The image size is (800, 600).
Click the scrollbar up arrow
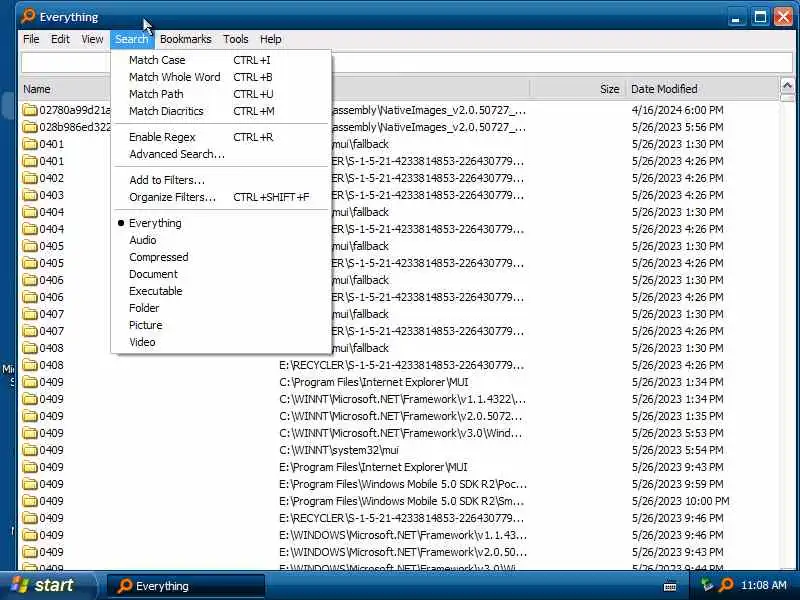click(x=787, y=85)
